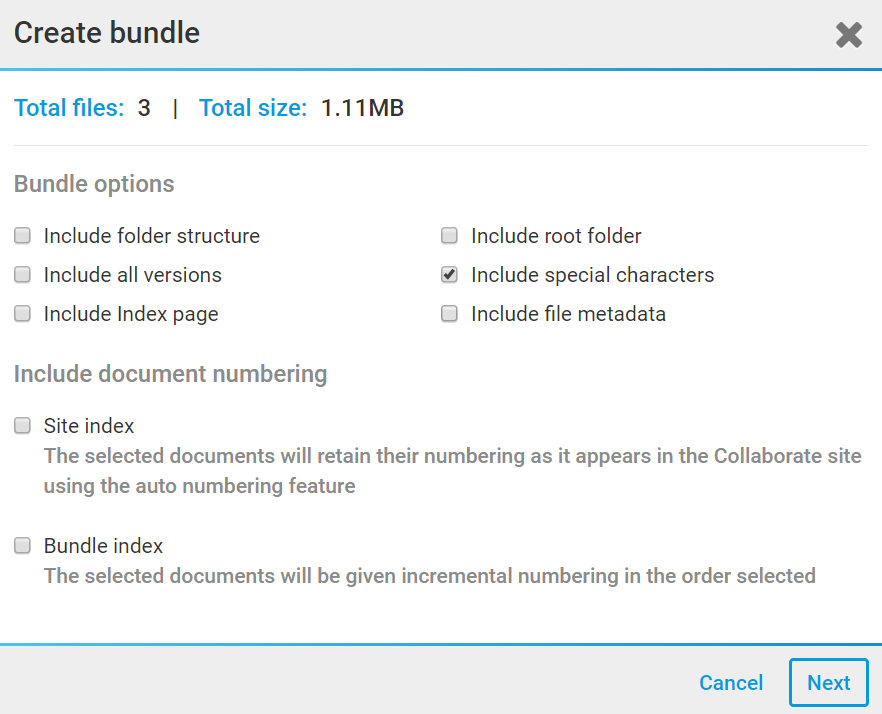Click the Include folder structure label
The width and height of the screenshot is (882, 714).
pyautogui.click(x=151, y=236)
